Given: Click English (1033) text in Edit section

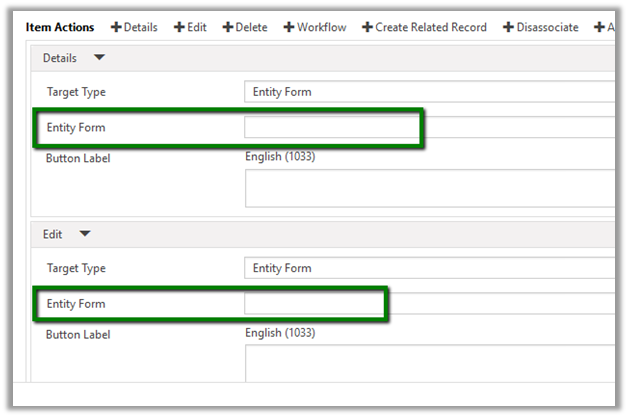Looking at the screenshot, I should pos(281,332).
